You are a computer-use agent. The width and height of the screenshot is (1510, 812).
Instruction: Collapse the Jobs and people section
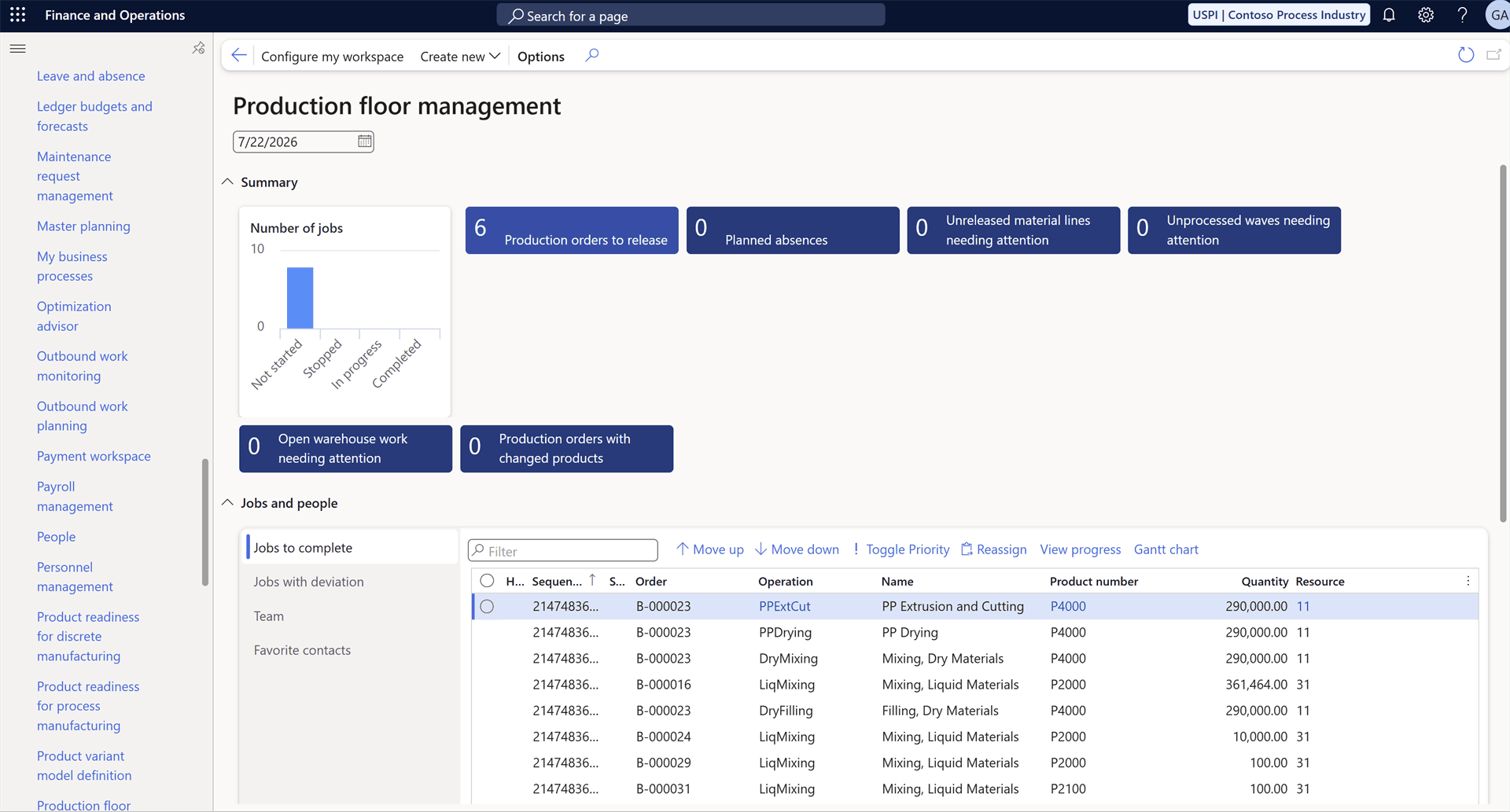[227, 502]
